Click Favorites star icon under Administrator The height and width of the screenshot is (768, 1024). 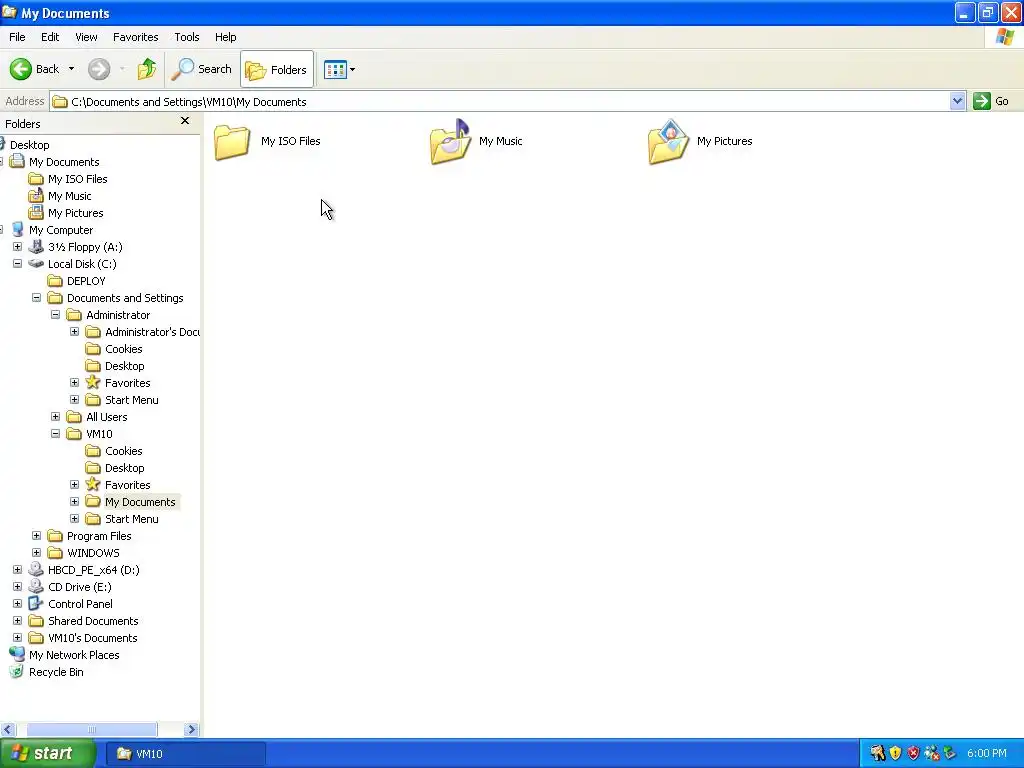point(93,383)
